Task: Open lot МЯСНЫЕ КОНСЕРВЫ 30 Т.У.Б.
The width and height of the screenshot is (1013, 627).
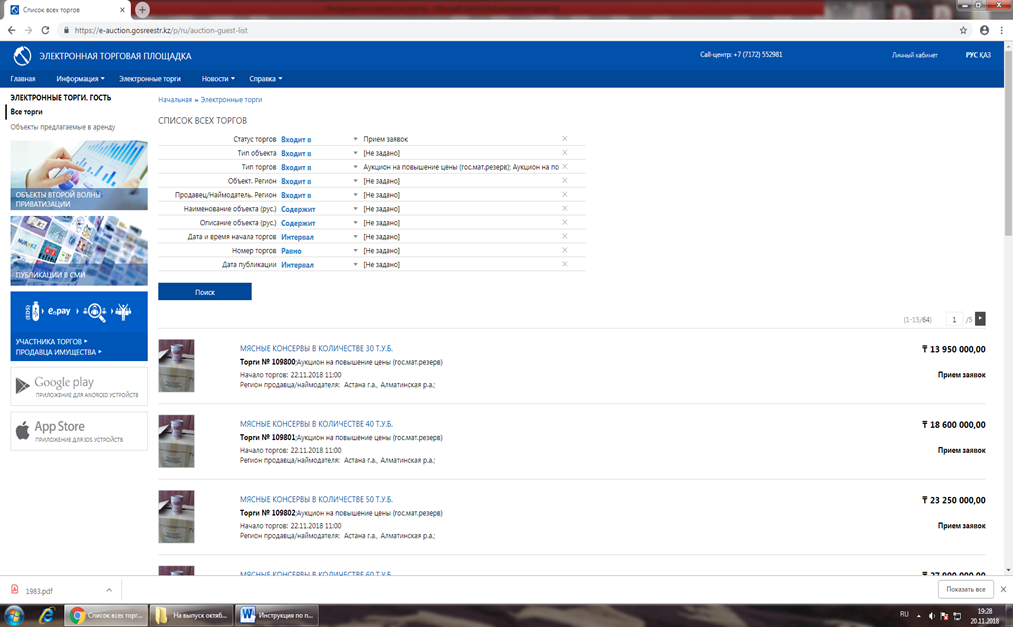Action: click(x=316, y=348)
